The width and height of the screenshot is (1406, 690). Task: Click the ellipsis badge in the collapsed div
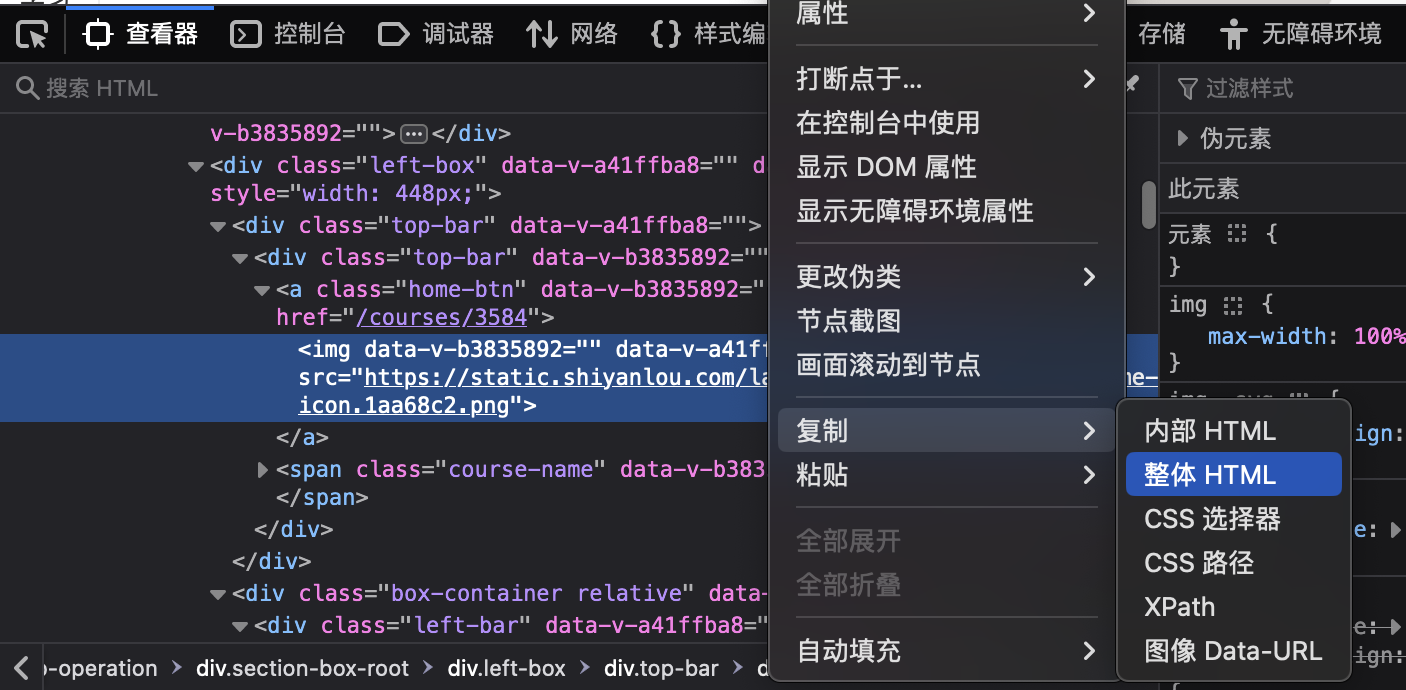point(413,133)
